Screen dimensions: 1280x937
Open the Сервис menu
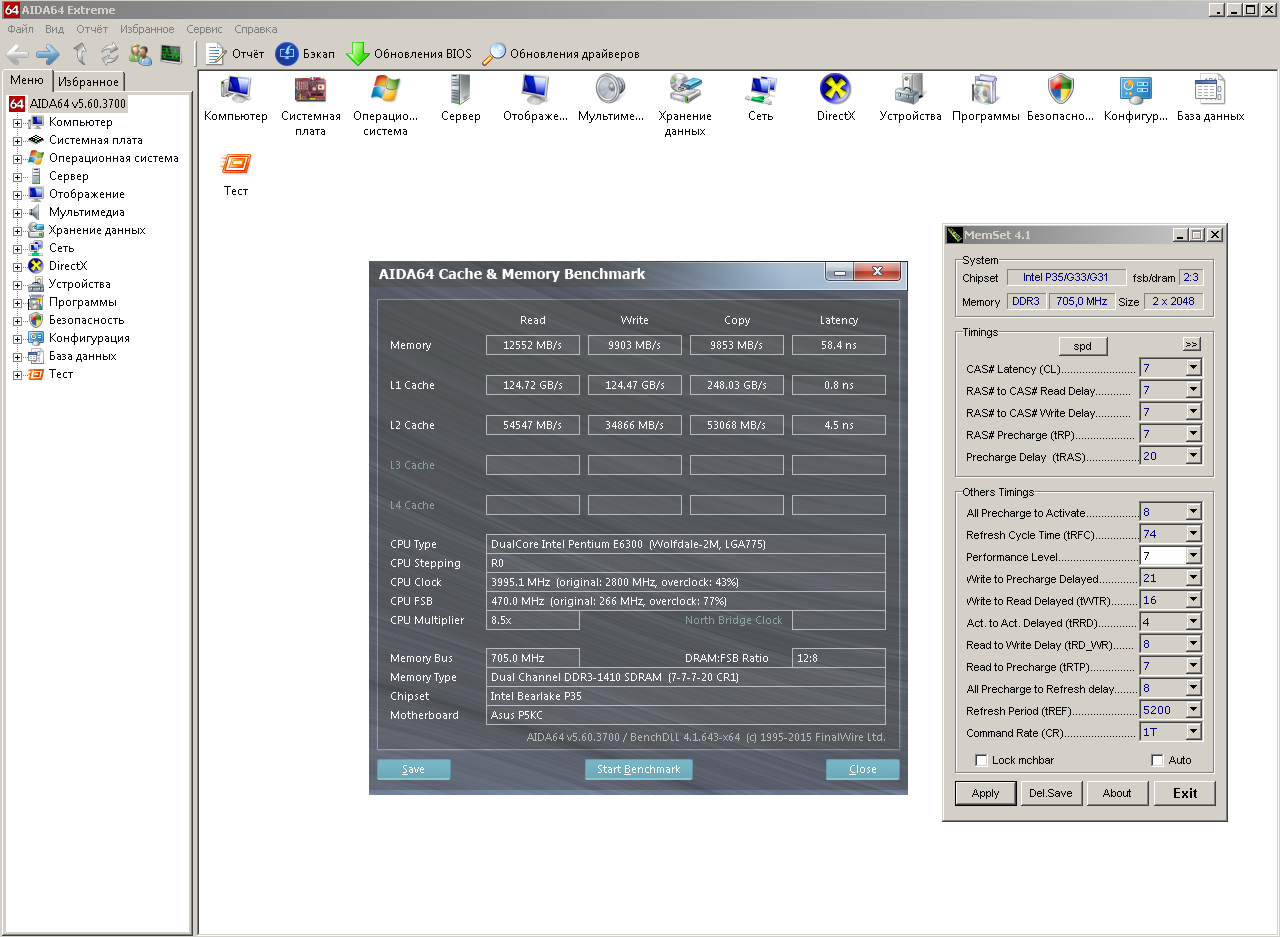[x=204, y=29]
